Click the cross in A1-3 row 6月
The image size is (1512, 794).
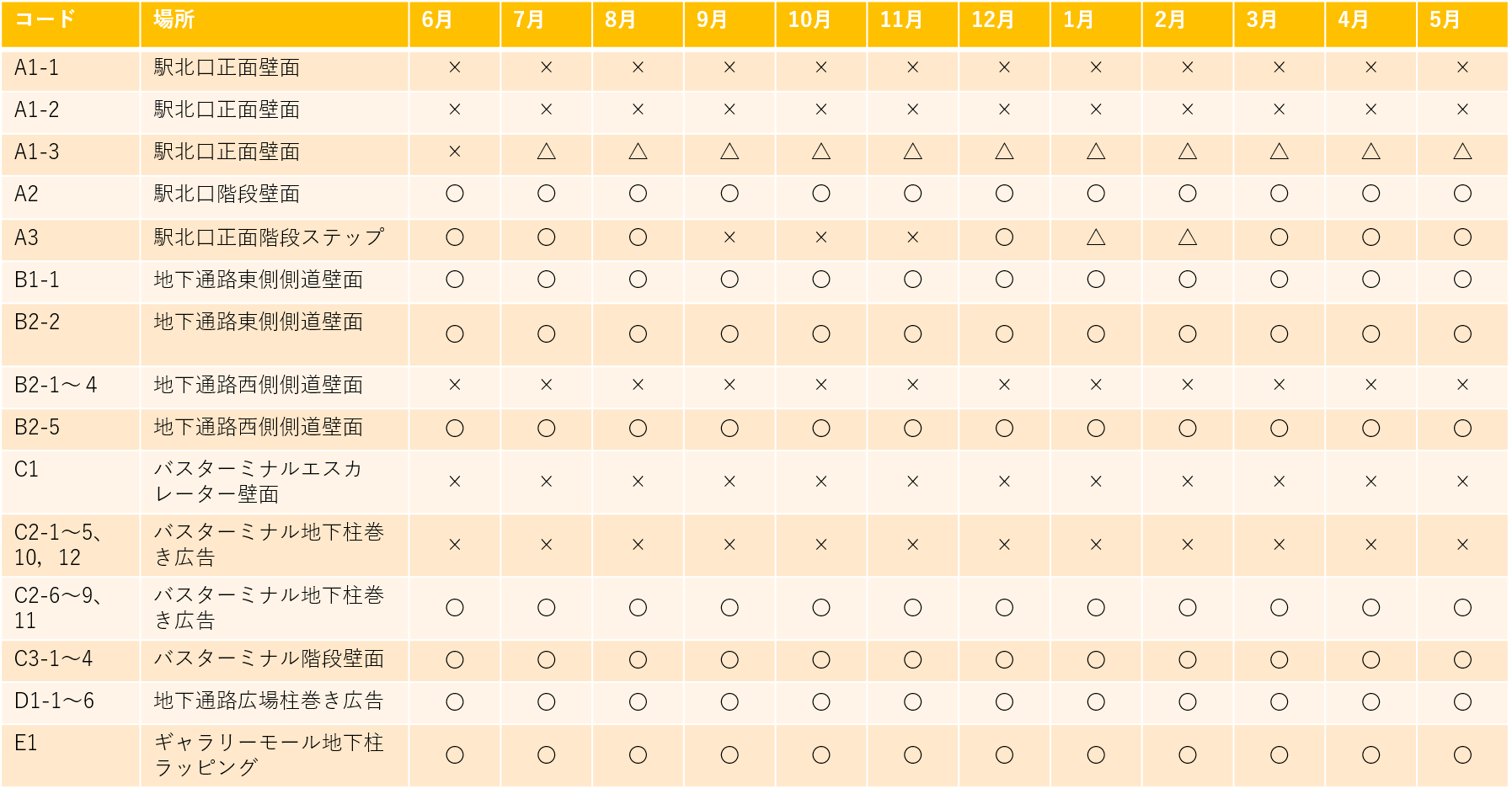455,152
